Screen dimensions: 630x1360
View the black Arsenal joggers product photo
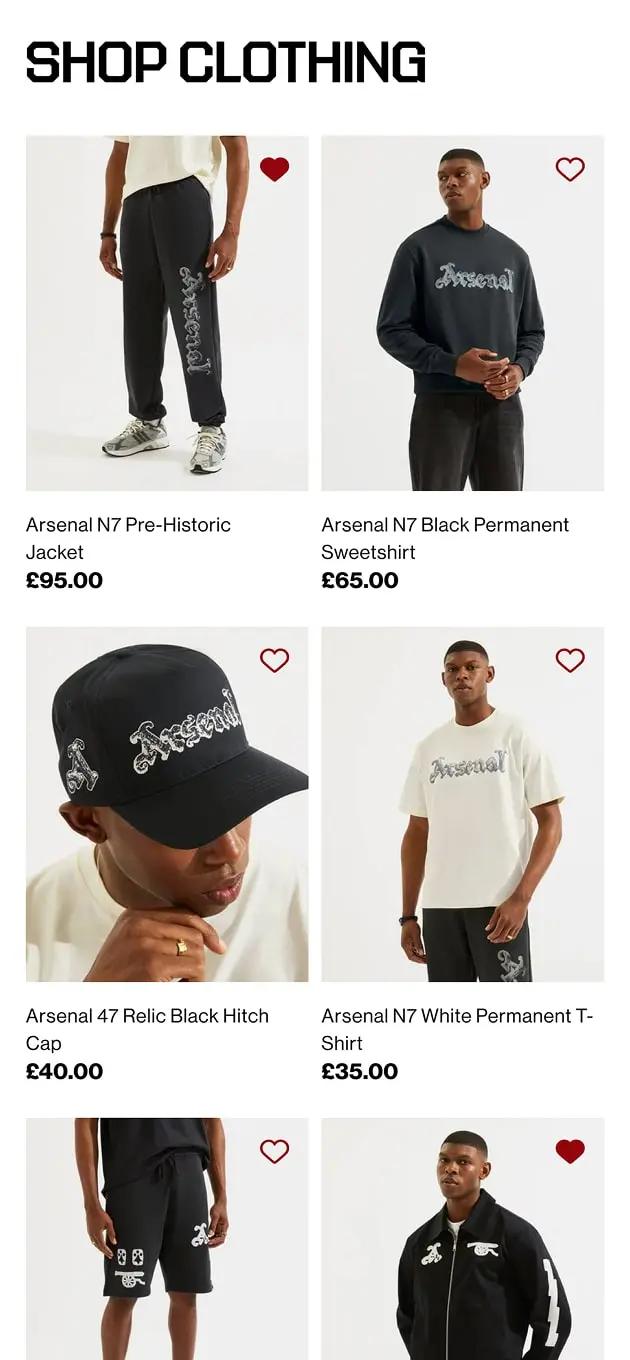167,313
